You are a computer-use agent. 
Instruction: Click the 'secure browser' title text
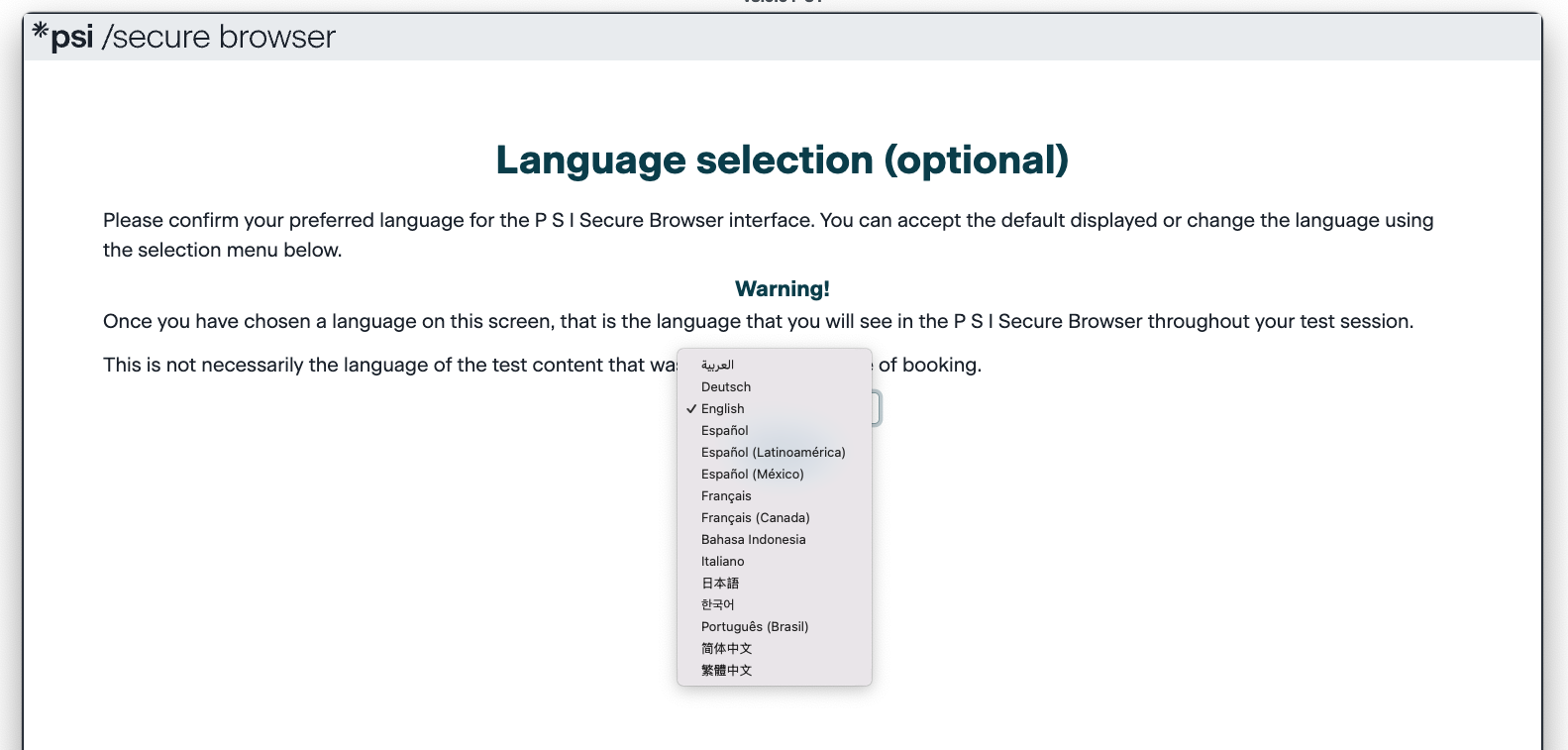[x=219, y=38]
